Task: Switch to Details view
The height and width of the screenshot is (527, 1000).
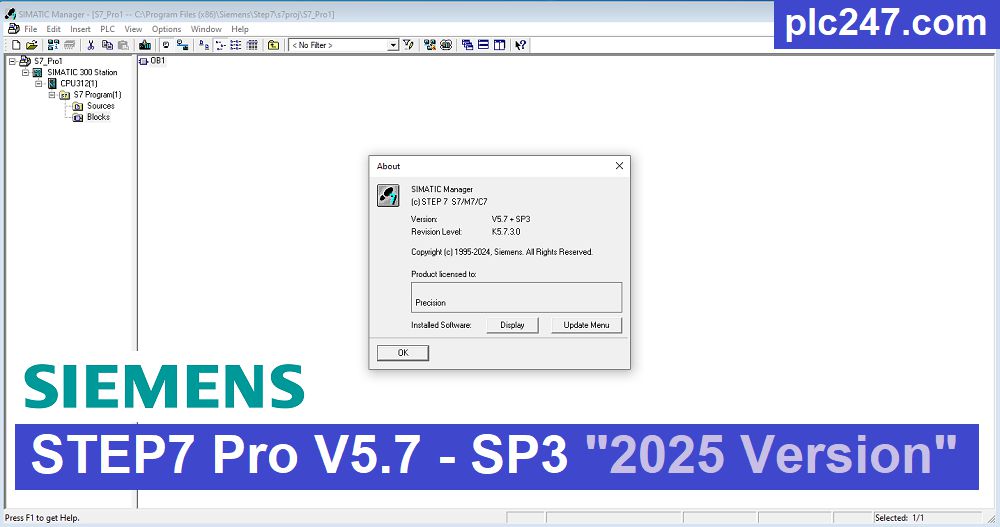Action: pyautogui.click(x=253, y=45)
